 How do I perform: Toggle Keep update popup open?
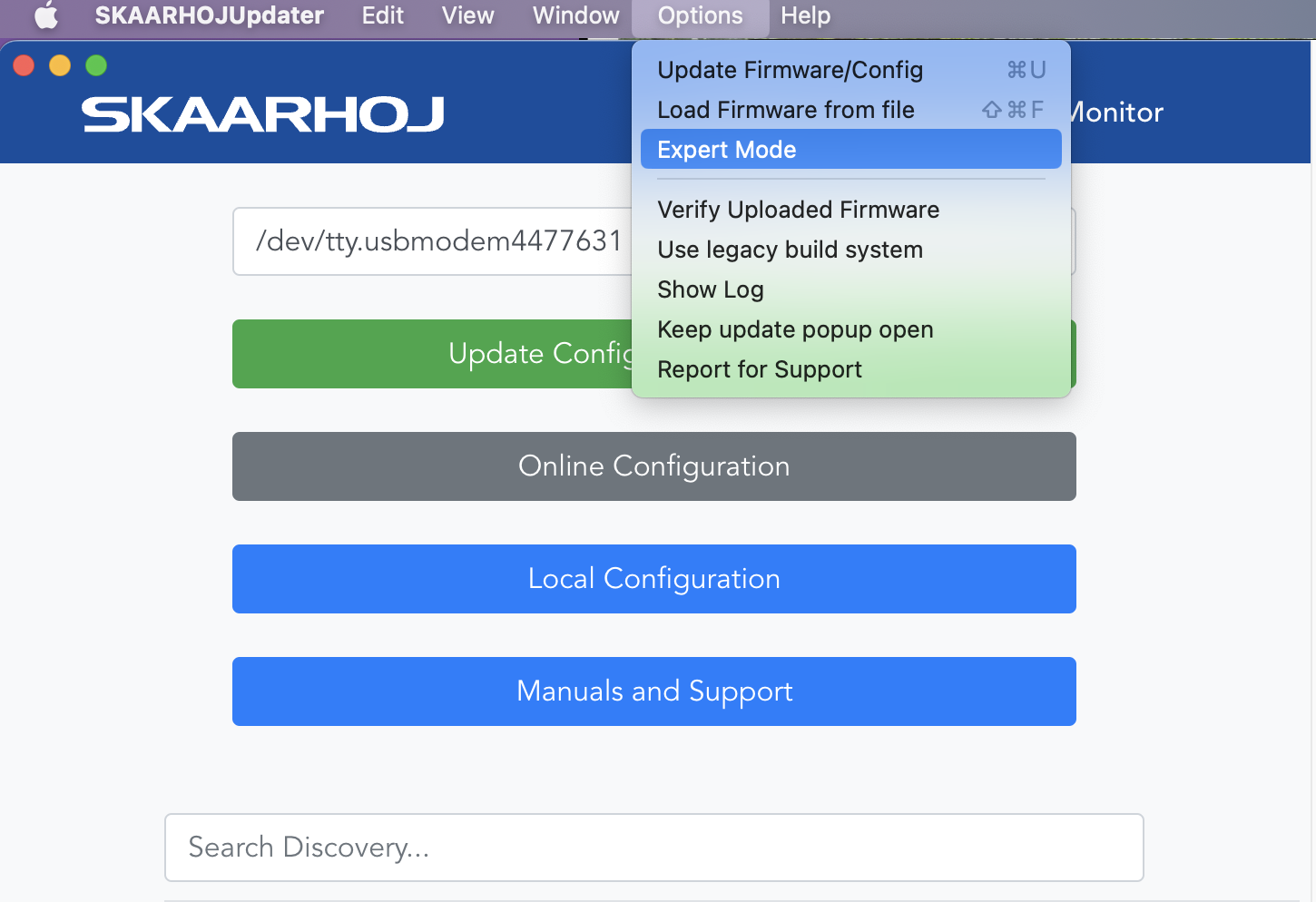[x=851, y=329]
